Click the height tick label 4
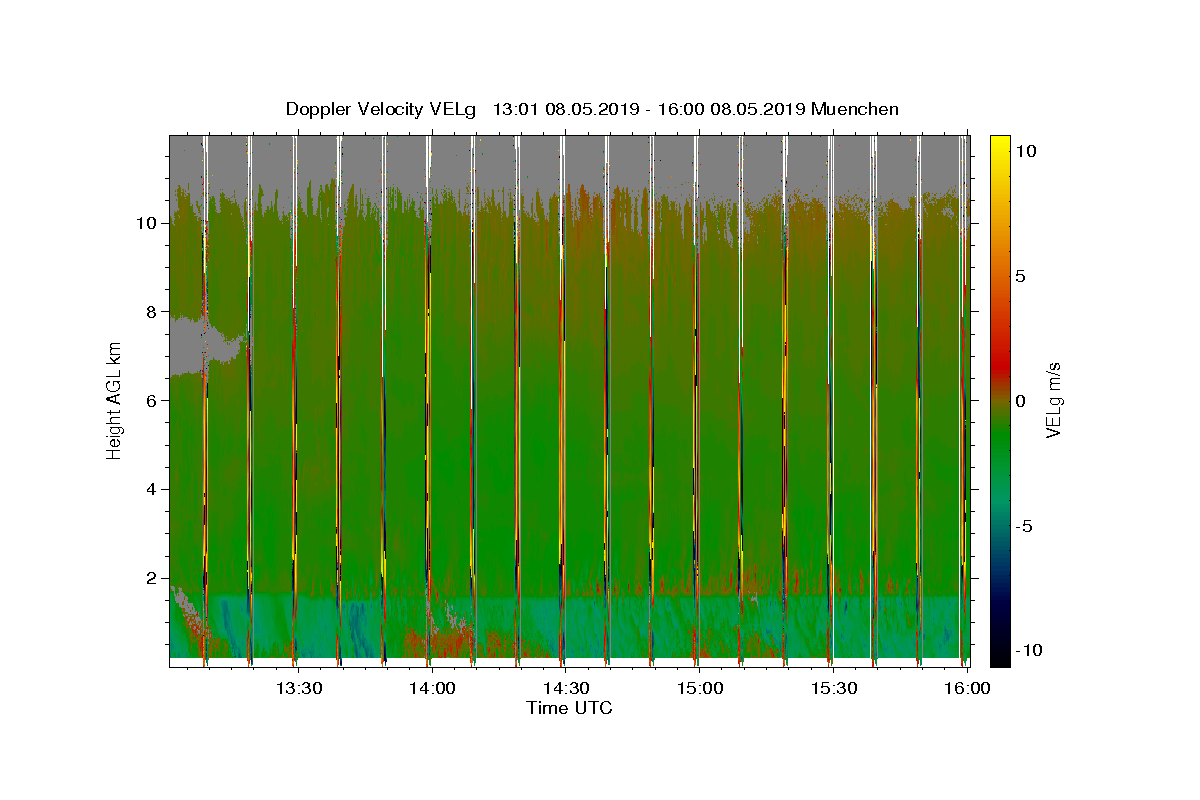This screenshot has width=1200, height=800. pos(152,489)
